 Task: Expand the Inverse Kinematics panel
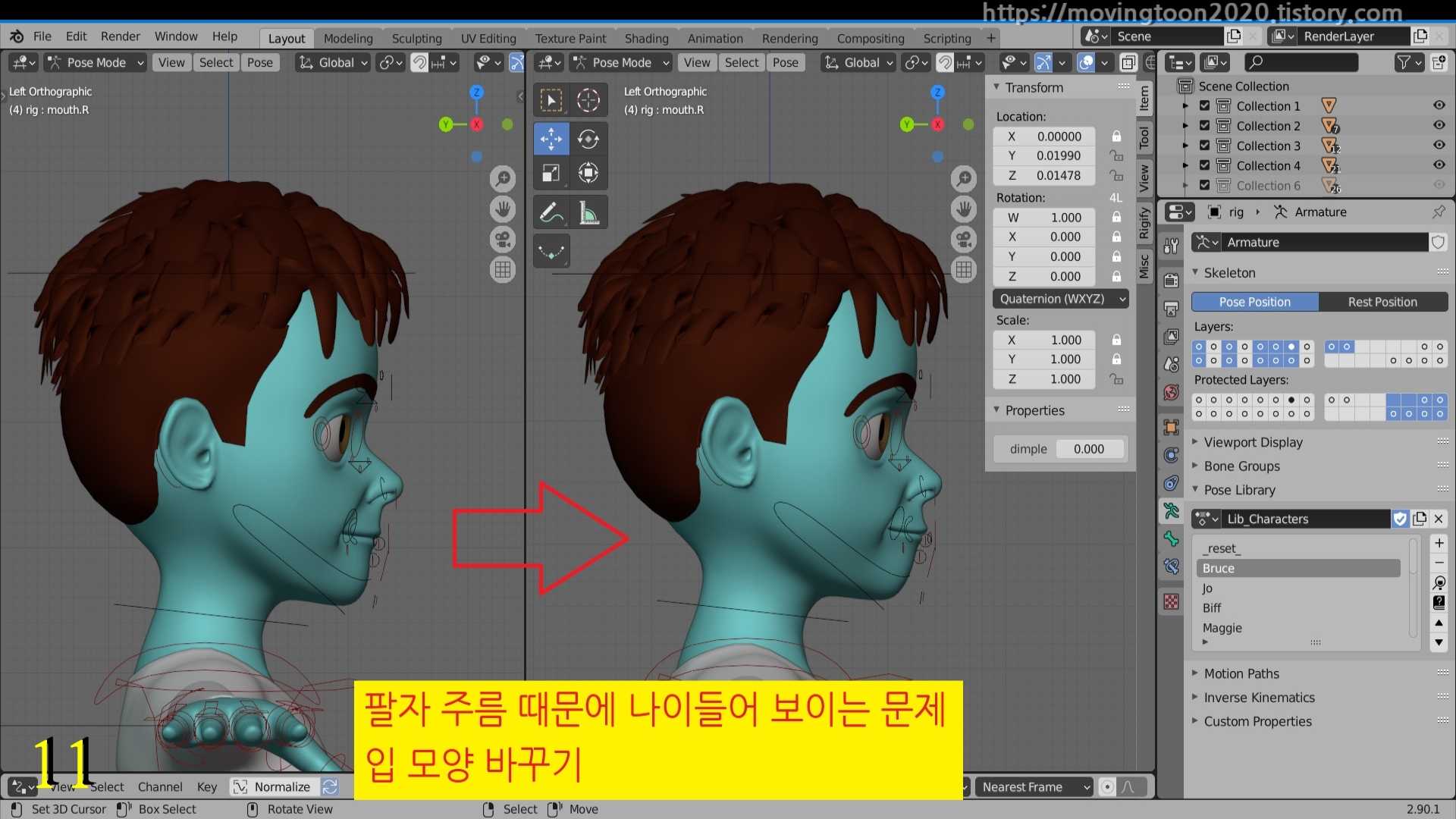[x=1259, y=698]
